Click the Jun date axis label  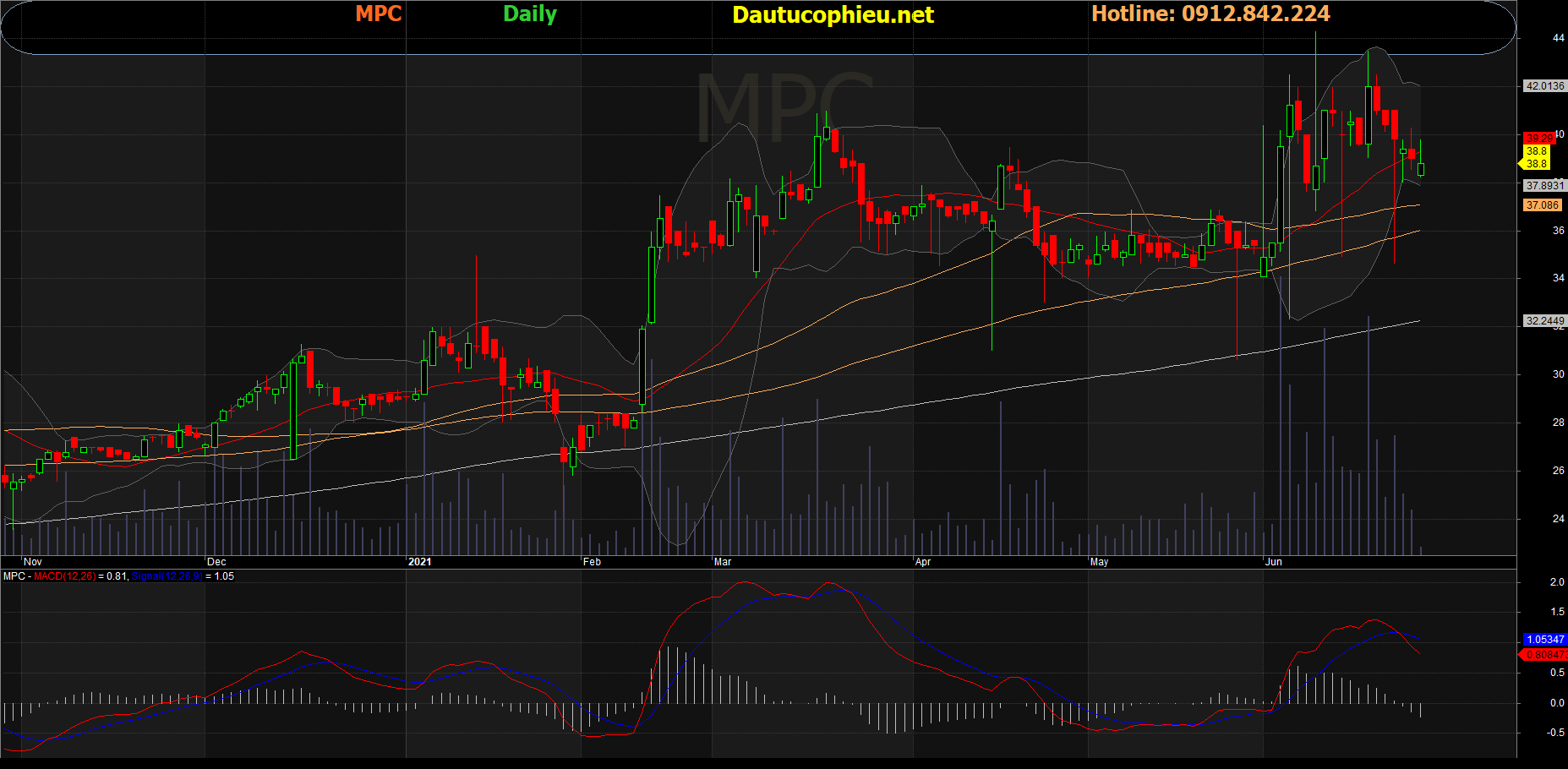[x=1273, y=562]
